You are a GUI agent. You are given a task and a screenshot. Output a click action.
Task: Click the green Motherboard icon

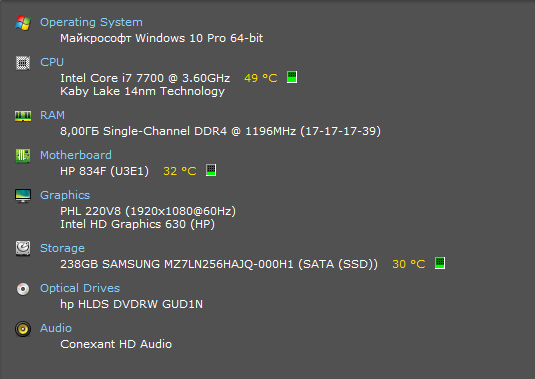[23, 156]
